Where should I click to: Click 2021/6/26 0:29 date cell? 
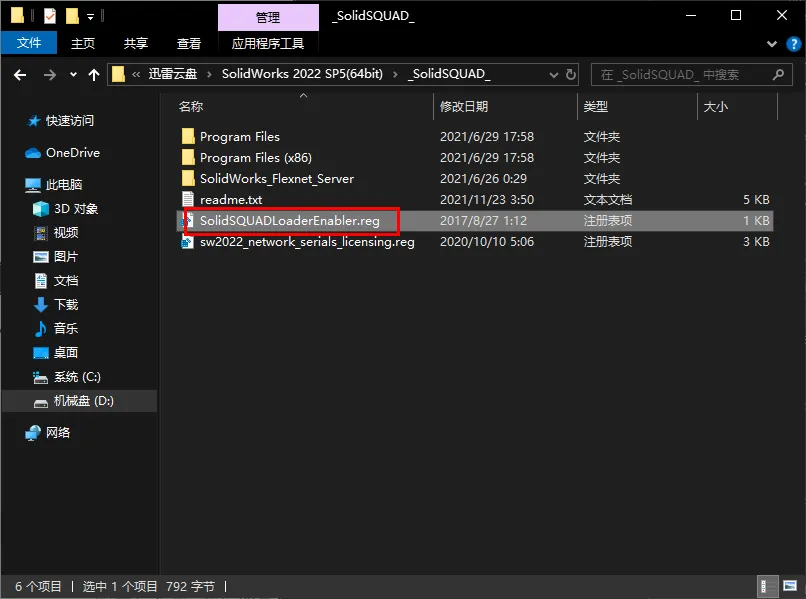[x=483, y=179]
